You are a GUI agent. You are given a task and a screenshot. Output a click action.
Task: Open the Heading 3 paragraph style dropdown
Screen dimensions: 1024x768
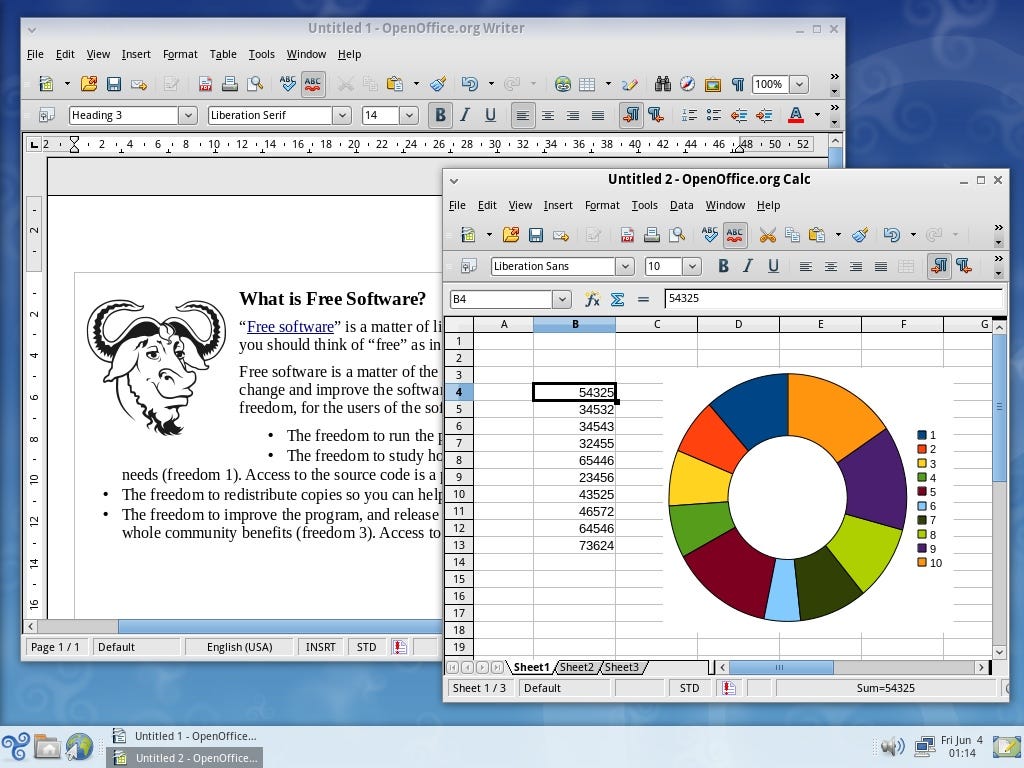point(187,115)
